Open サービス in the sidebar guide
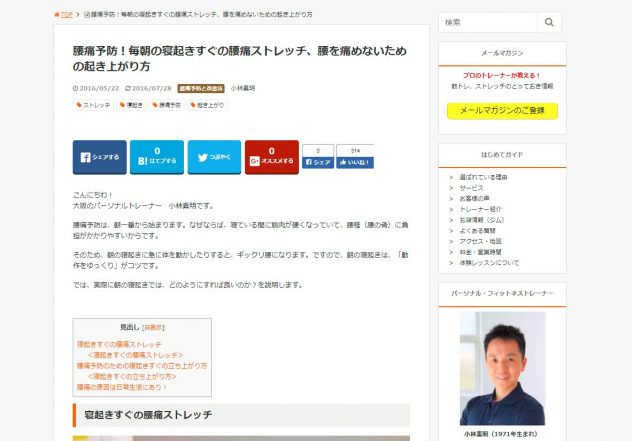 click(471, 188)
